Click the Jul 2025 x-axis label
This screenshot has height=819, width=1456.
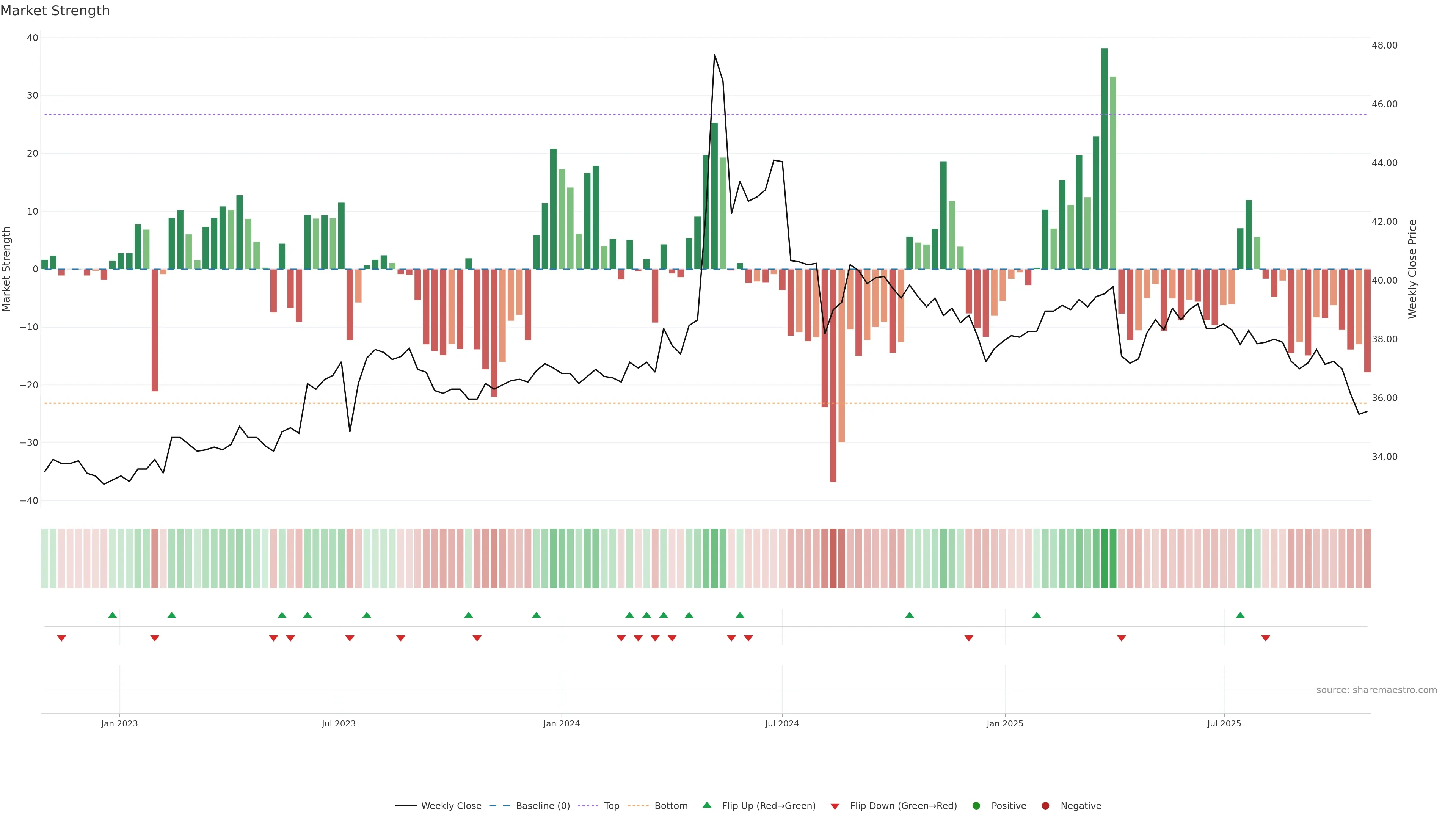click(1224, 723)
